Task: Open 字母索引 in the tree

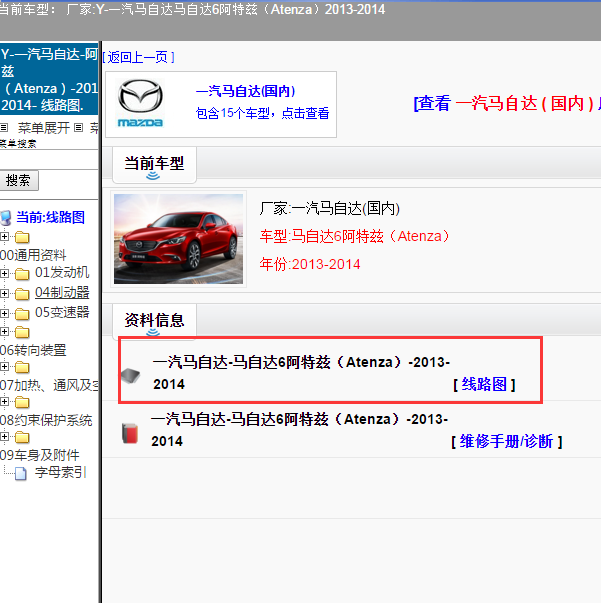Action: [x=61, y=472]
